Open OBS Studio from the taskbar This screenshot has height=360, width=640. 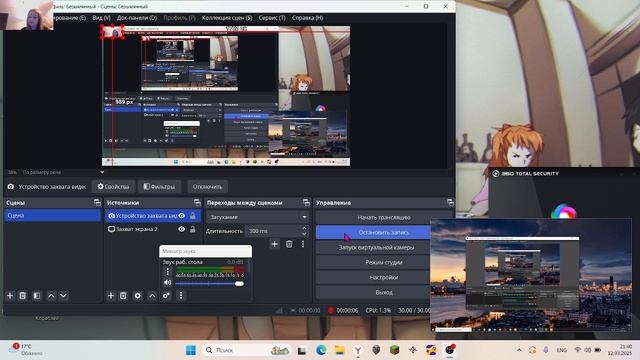[450, 350]
